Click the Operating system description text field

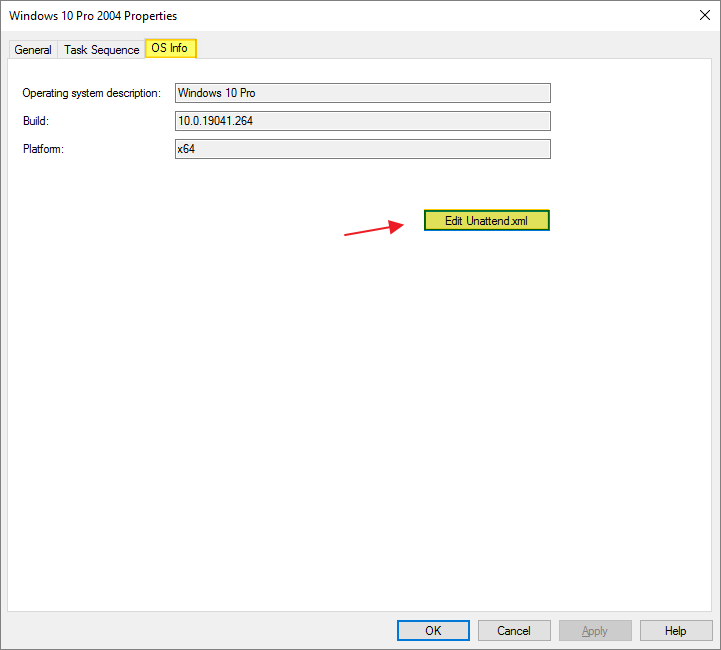[362, 93]
